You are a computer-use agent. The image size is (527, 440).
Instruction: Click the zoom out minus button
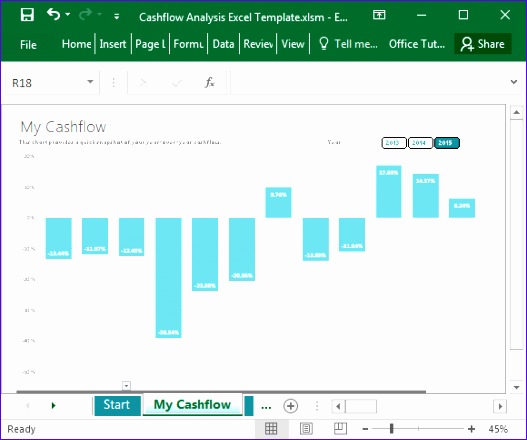point(365,429)
